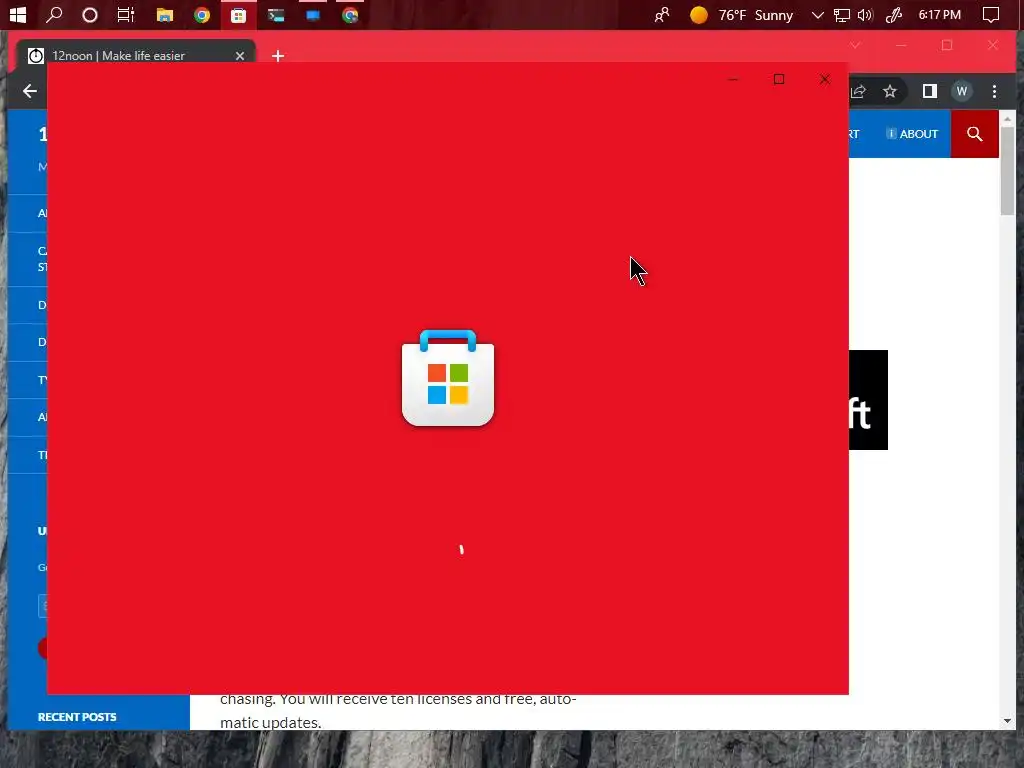Maximize the Microsoft Store window
This screenshot has width=1024, height=768.
pyautogui.click(x=778, y=80)
